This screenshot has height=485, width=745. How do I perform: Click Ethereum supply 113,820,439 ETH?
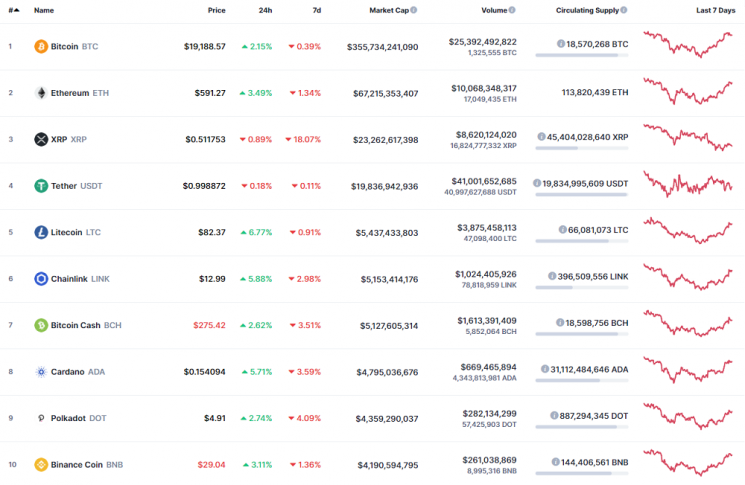point(595,93)
